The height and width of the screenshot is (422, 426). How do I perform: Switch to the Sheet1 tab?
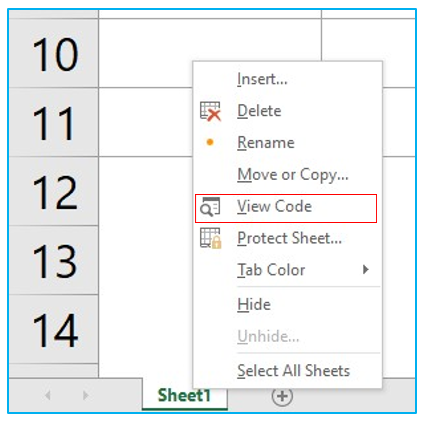(x=185, y=396)
